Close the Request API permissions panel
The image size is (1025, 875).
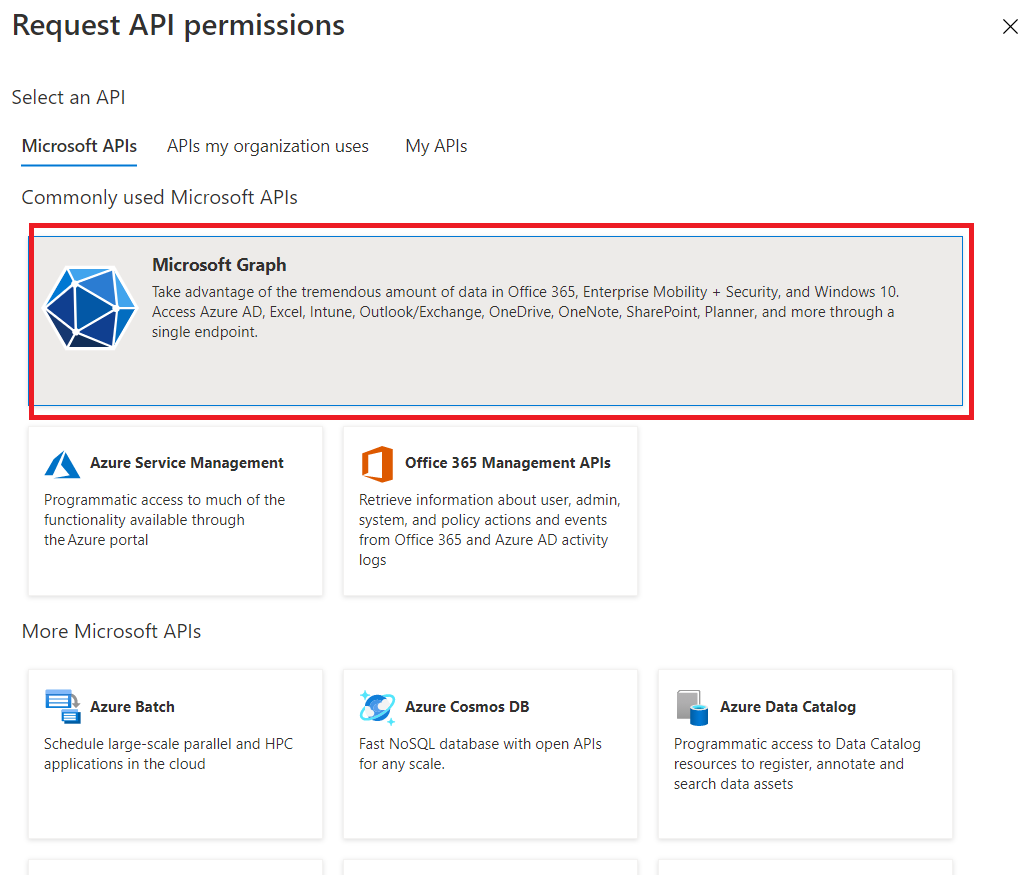(x=1010, y=26)
